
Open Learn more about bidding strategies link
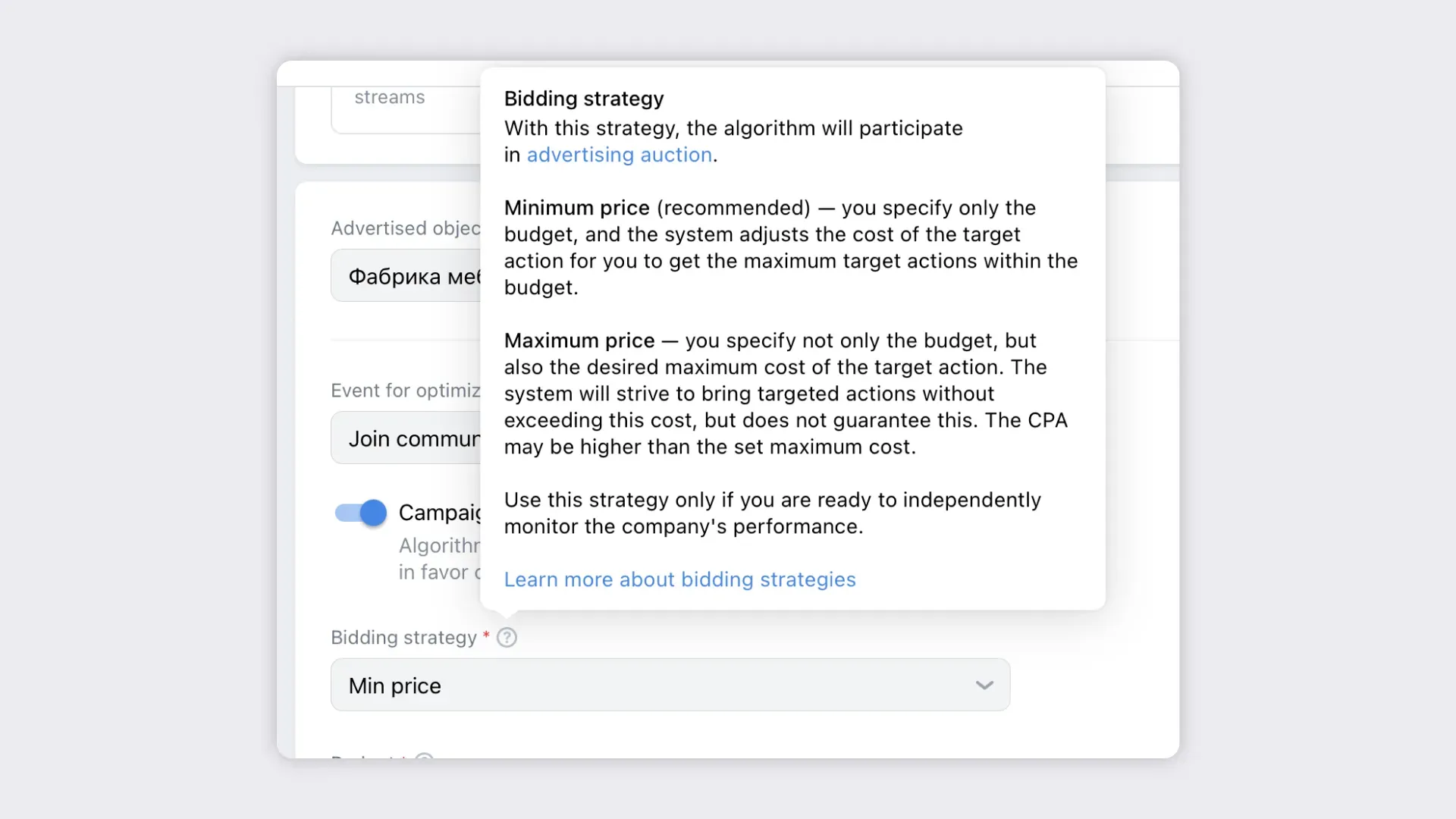[x=679, y=579]
